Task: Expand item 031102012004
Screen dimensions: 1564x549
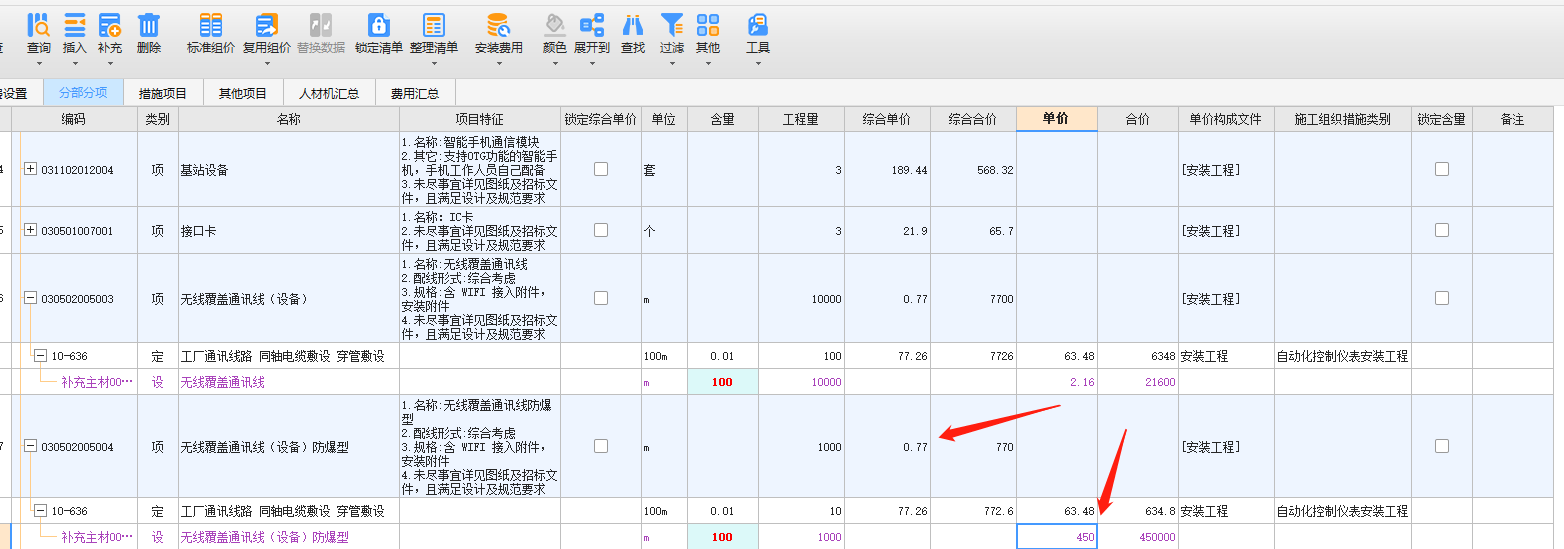Action: 30,169
